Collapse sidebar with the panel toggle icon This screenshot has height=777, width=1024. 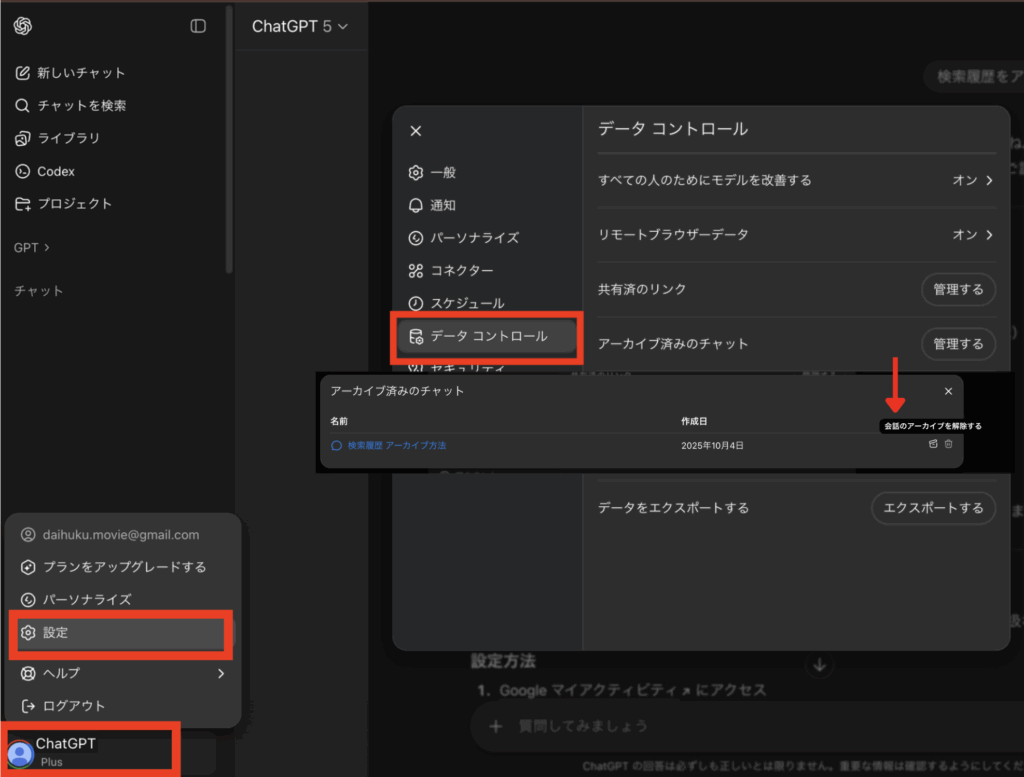198,26
